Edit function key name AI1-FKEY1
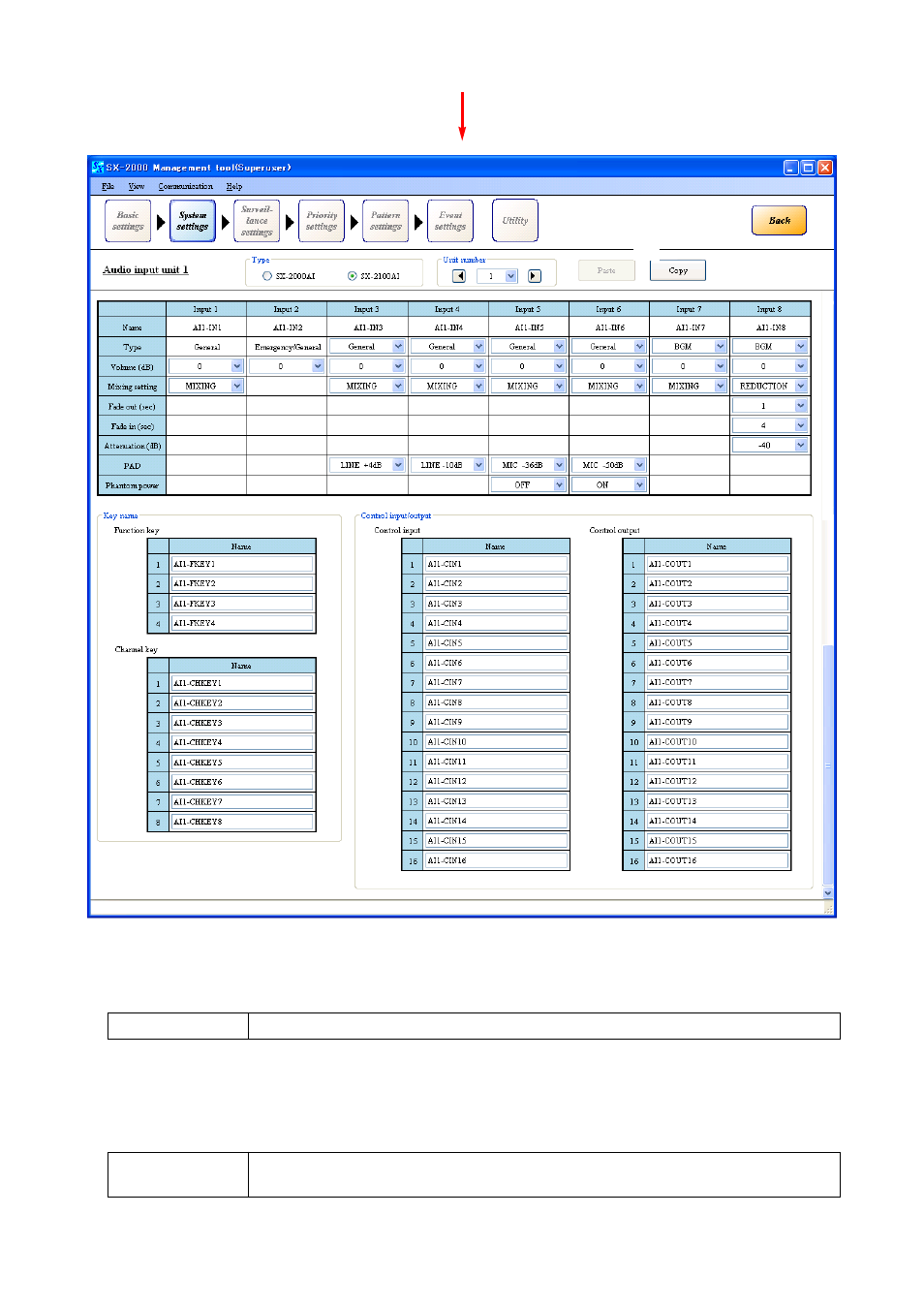Screen dimensions: 924x1308 [242, 564]
